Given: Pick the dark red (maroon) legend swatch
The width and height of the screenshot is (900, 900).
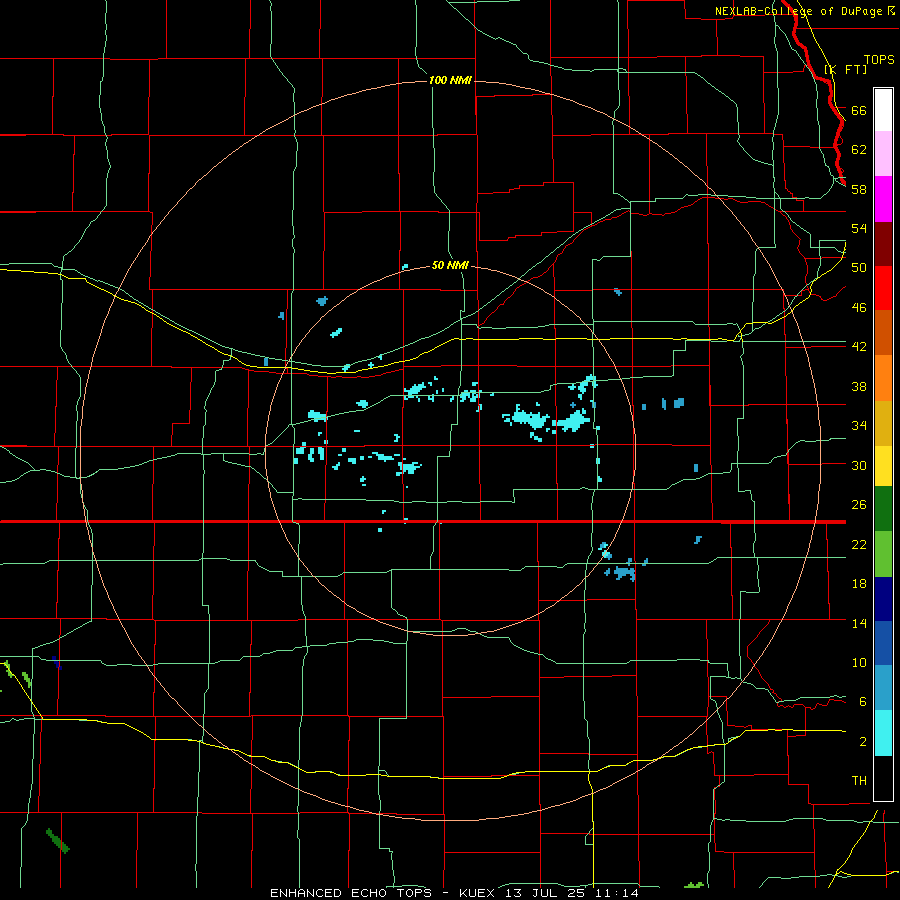Looking at the screenshot, I should (x=883, y=244).
